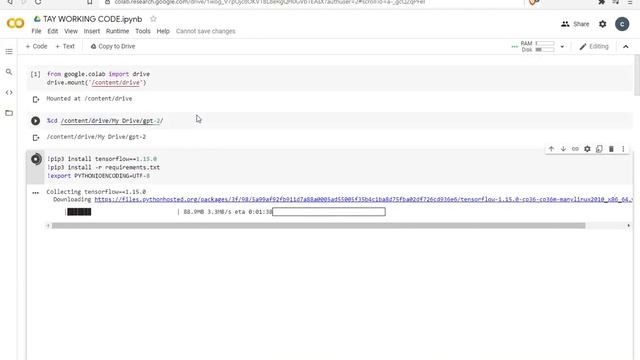Copy link to the cell
Viewport: 640px width, 360px height.
coord(575,149)
